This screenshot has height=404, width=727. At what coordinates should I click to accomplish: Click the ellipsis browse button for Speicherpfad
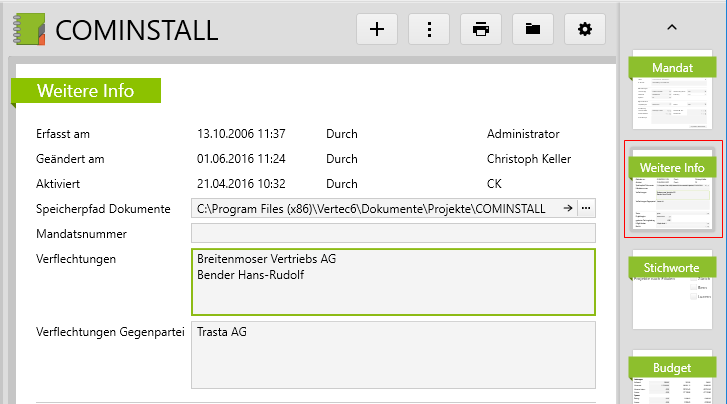pos(586,208)
